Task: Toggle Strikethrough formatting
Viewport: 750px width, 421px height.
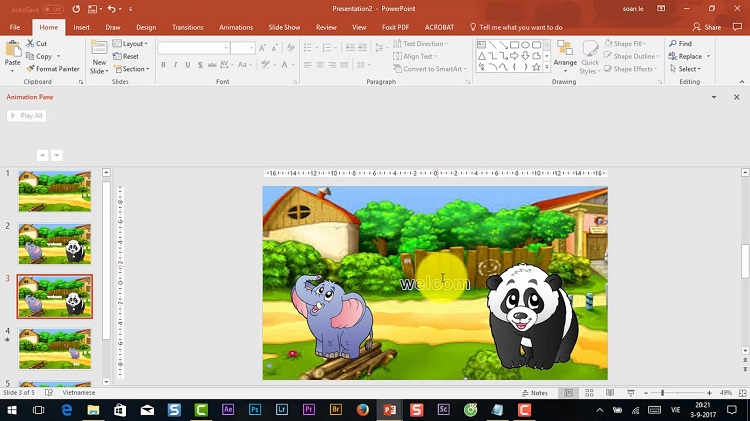Action: click(x=212, y=65)
